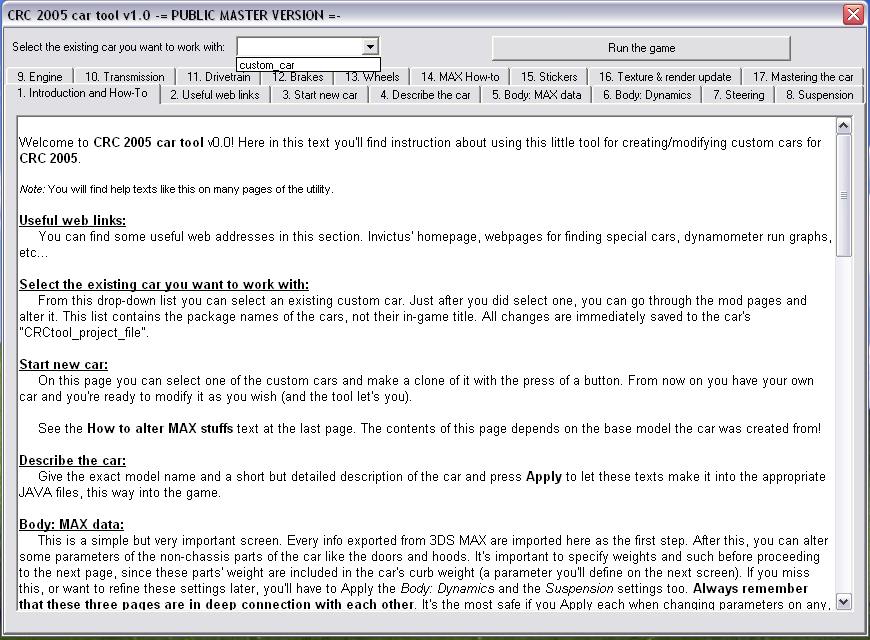870x640 pixels.
Task: Click the Run the game button
Action: click(x=641, y=48)
